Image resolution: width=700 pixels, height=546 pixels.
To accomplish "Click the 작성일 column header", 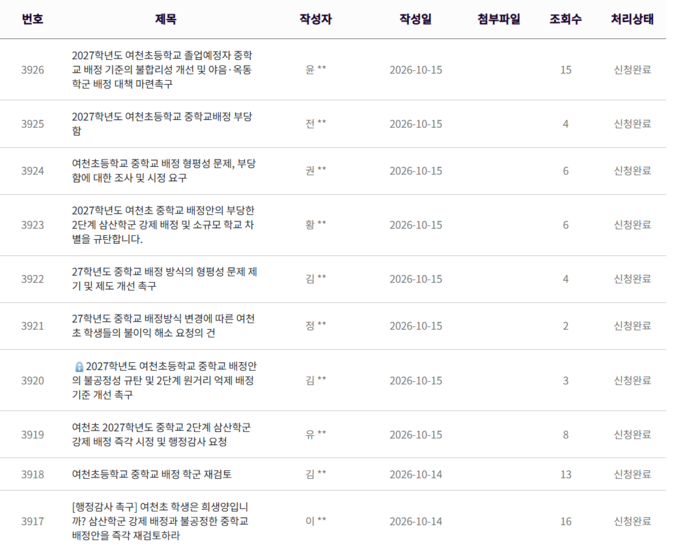I will point(416,19).
